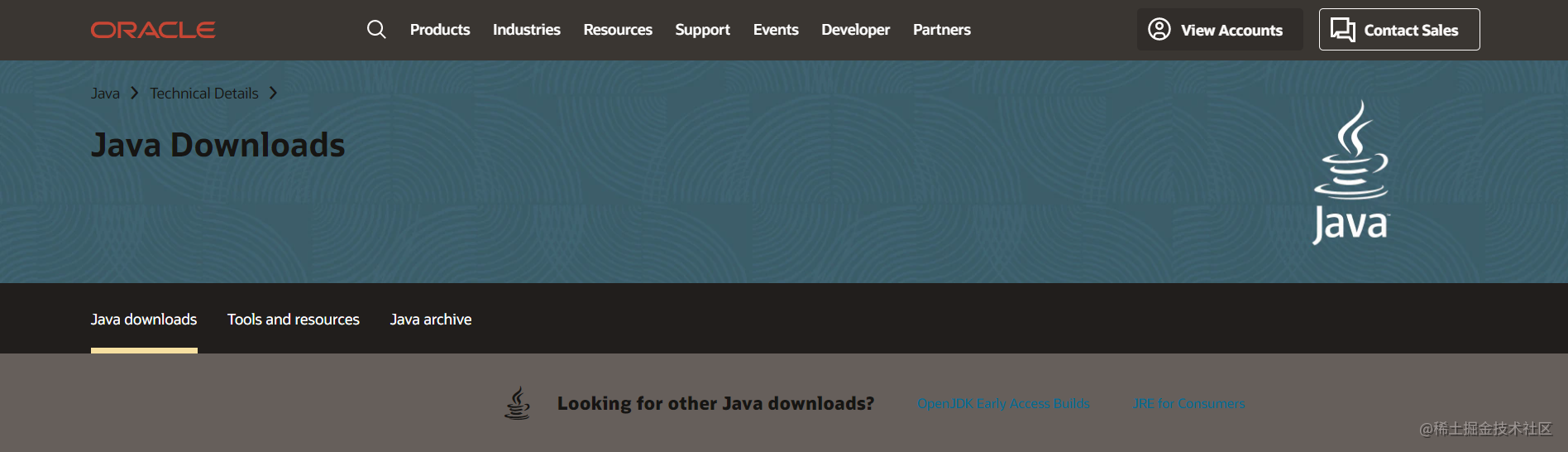Open the Industries menu
Image resolution: width=1568 pixels, height=452 pixels.
click(527, 30)
